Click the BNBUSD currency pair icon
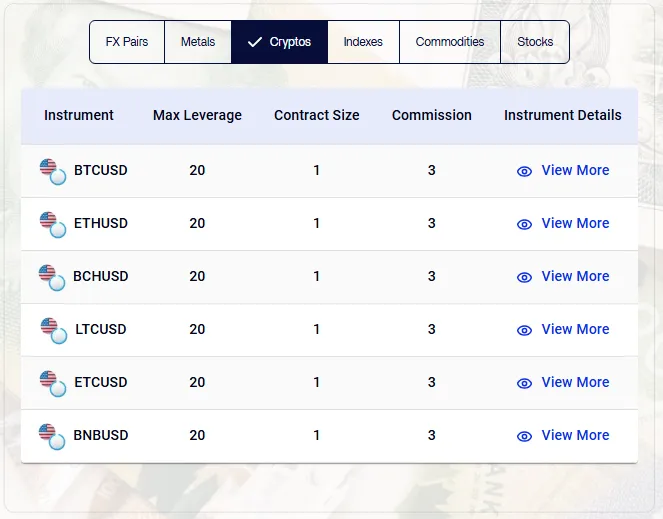 [x=52, y=435]
